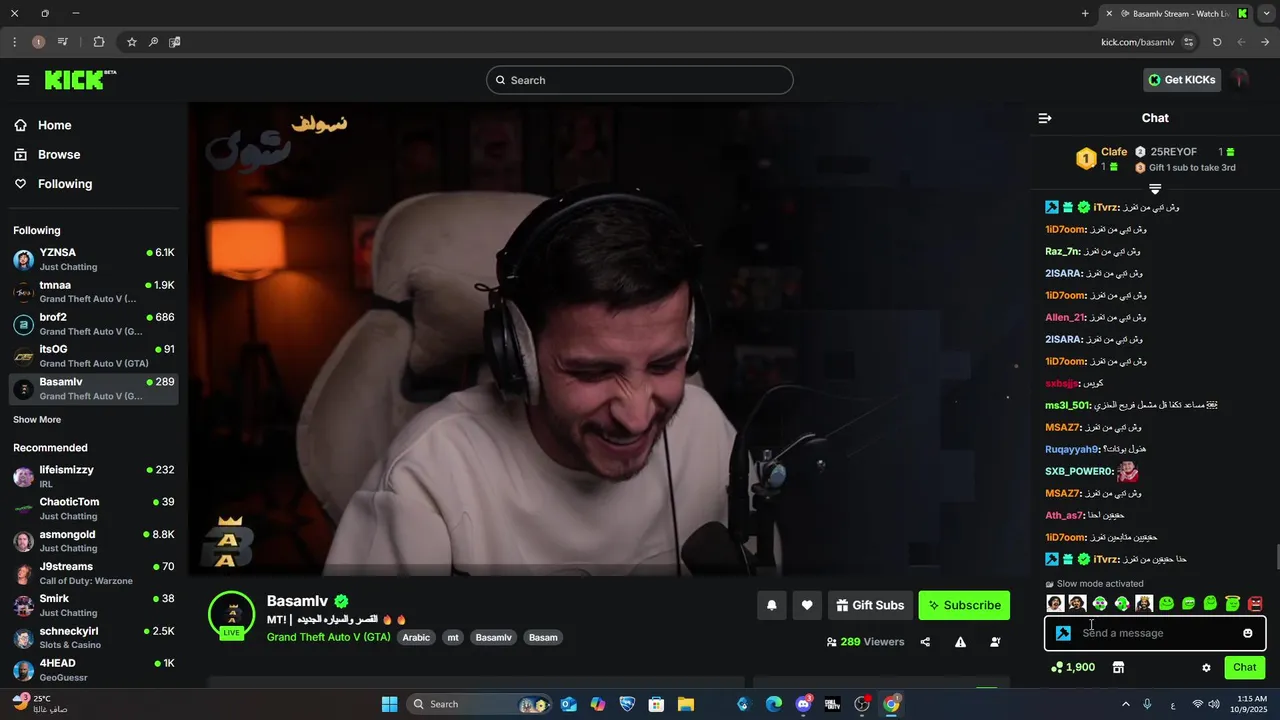
Task: Open tmnaa channel in Following list
Action: pyautogui.click(x=94, y=291)
